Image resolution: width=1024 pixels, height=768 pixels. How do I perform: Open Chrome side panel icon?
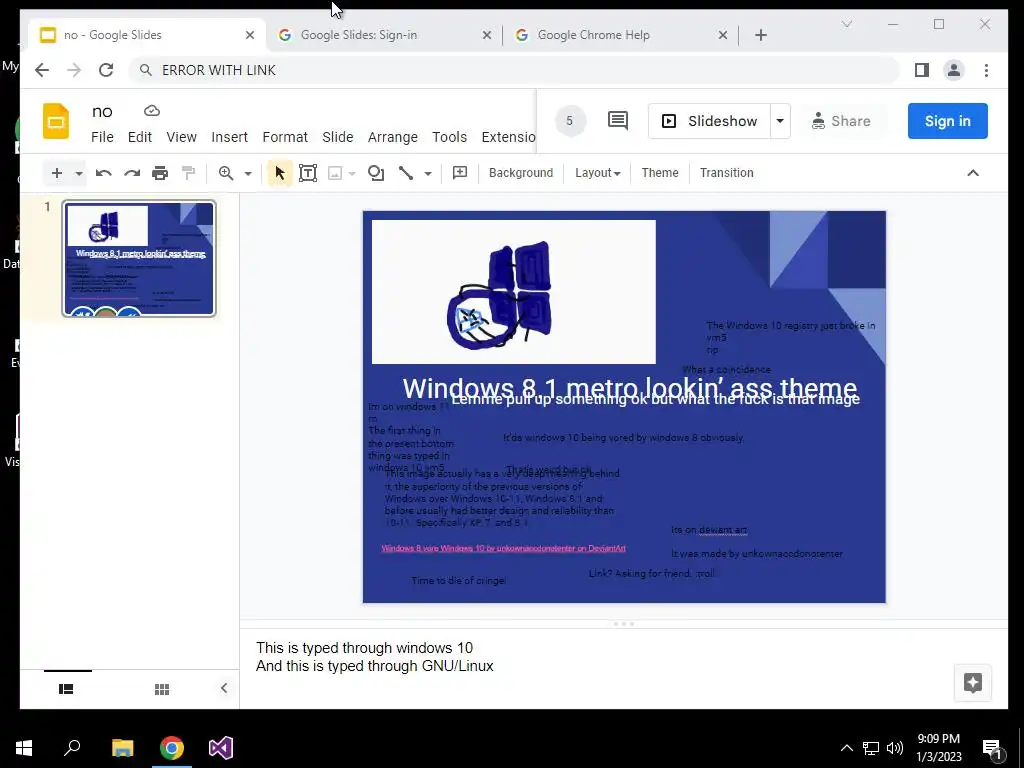921,70
